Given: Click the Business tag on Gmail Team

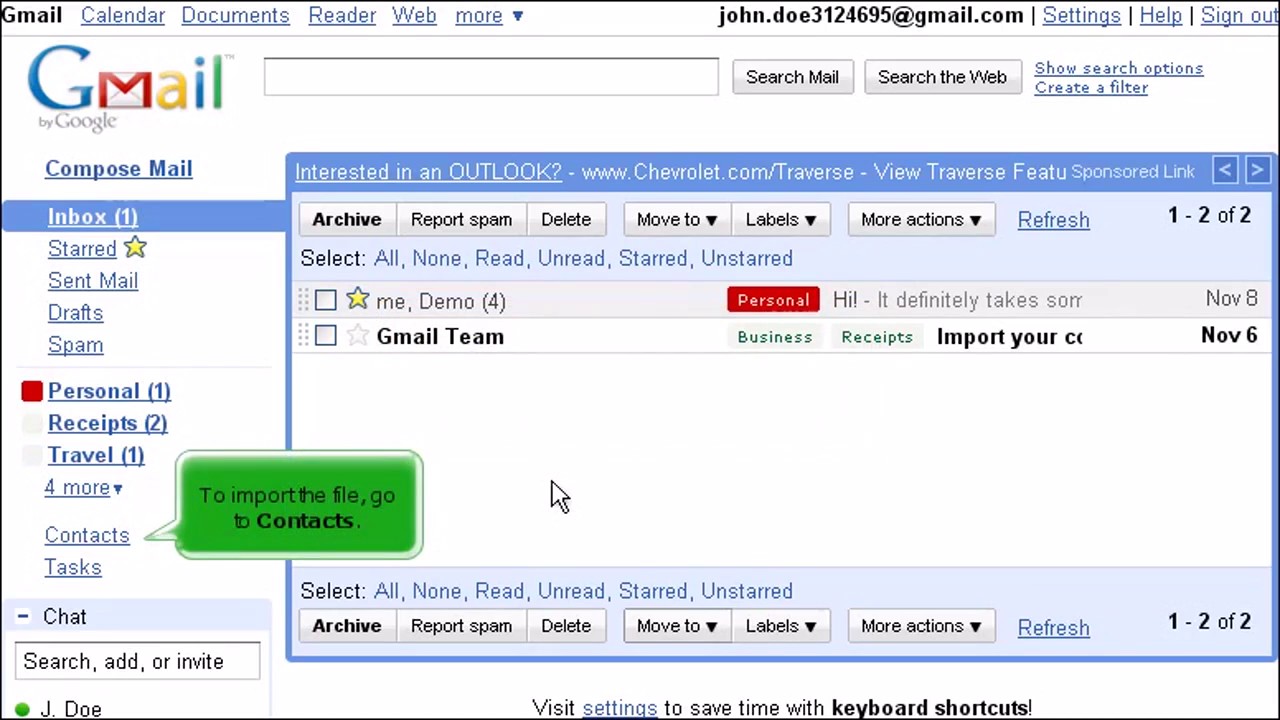Looking at the screenshot, I should point(774,337).
